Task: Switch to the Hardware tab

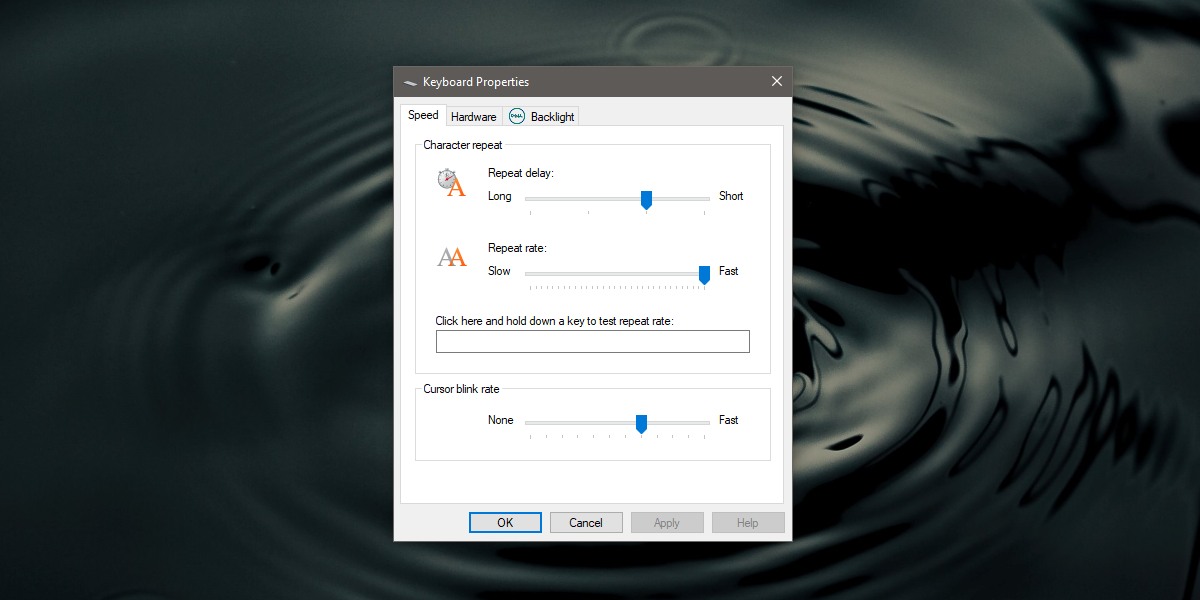Action: 473,116
